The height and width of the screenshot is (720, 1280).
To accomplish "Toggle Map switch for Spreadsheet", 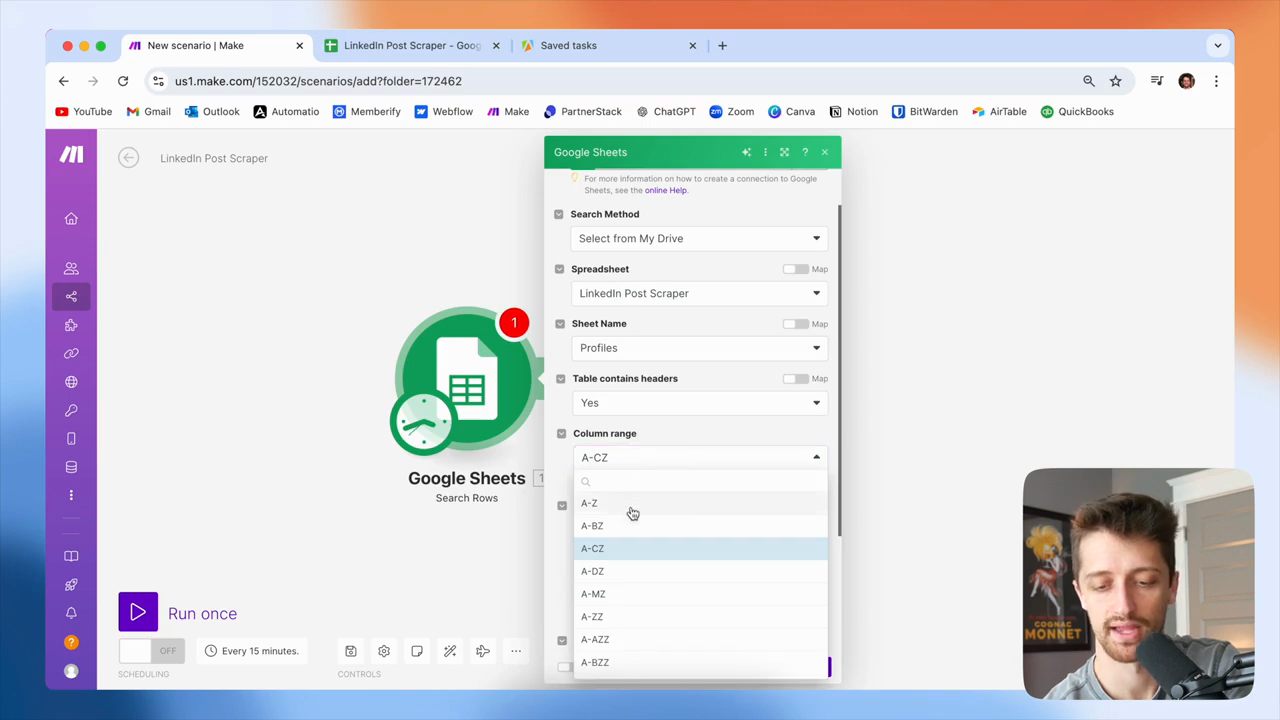I will click(795, 269).
